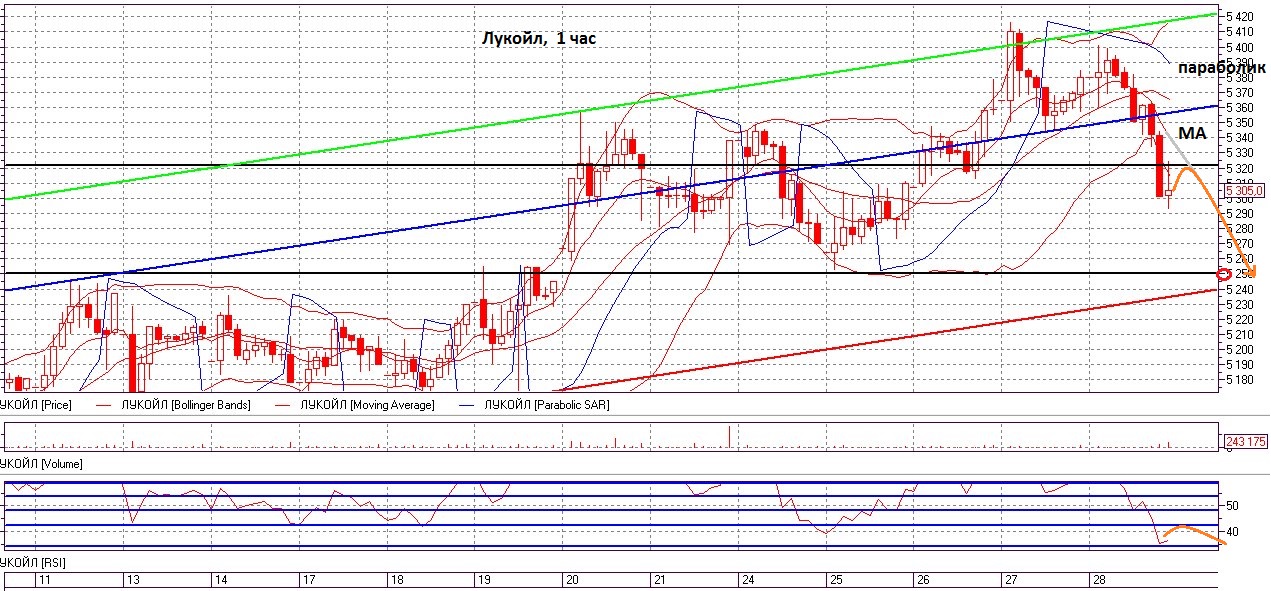Image resolution: width=1271 pixels, height=591 pixels.
Task: Click RSI axis label 40
Action: [x=1232, y=532]
